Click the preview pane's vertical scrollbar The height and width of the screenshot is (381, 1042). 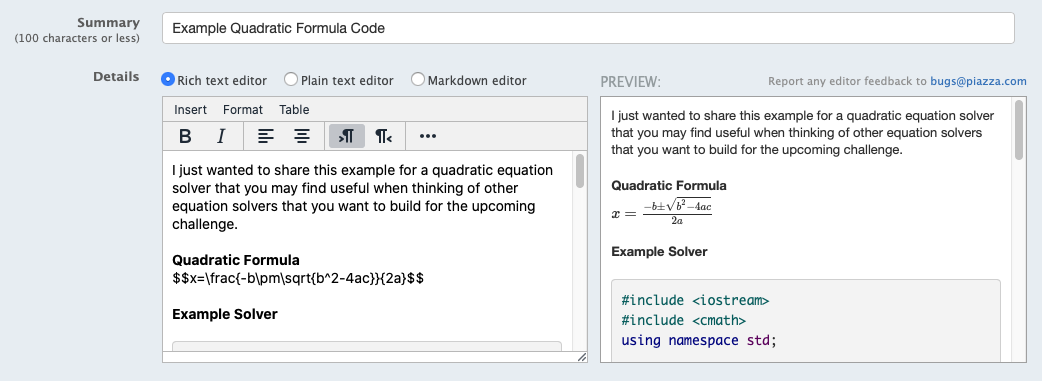coord(1019,130)
